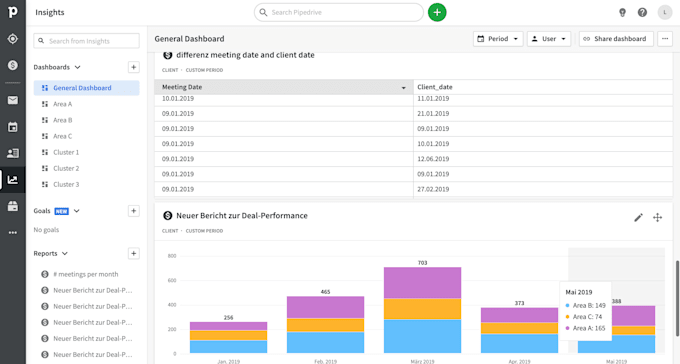This screenshot has height=364, width=680.
Task: Click the Pipedrive logo icon
Action: [x=13, y=12]
